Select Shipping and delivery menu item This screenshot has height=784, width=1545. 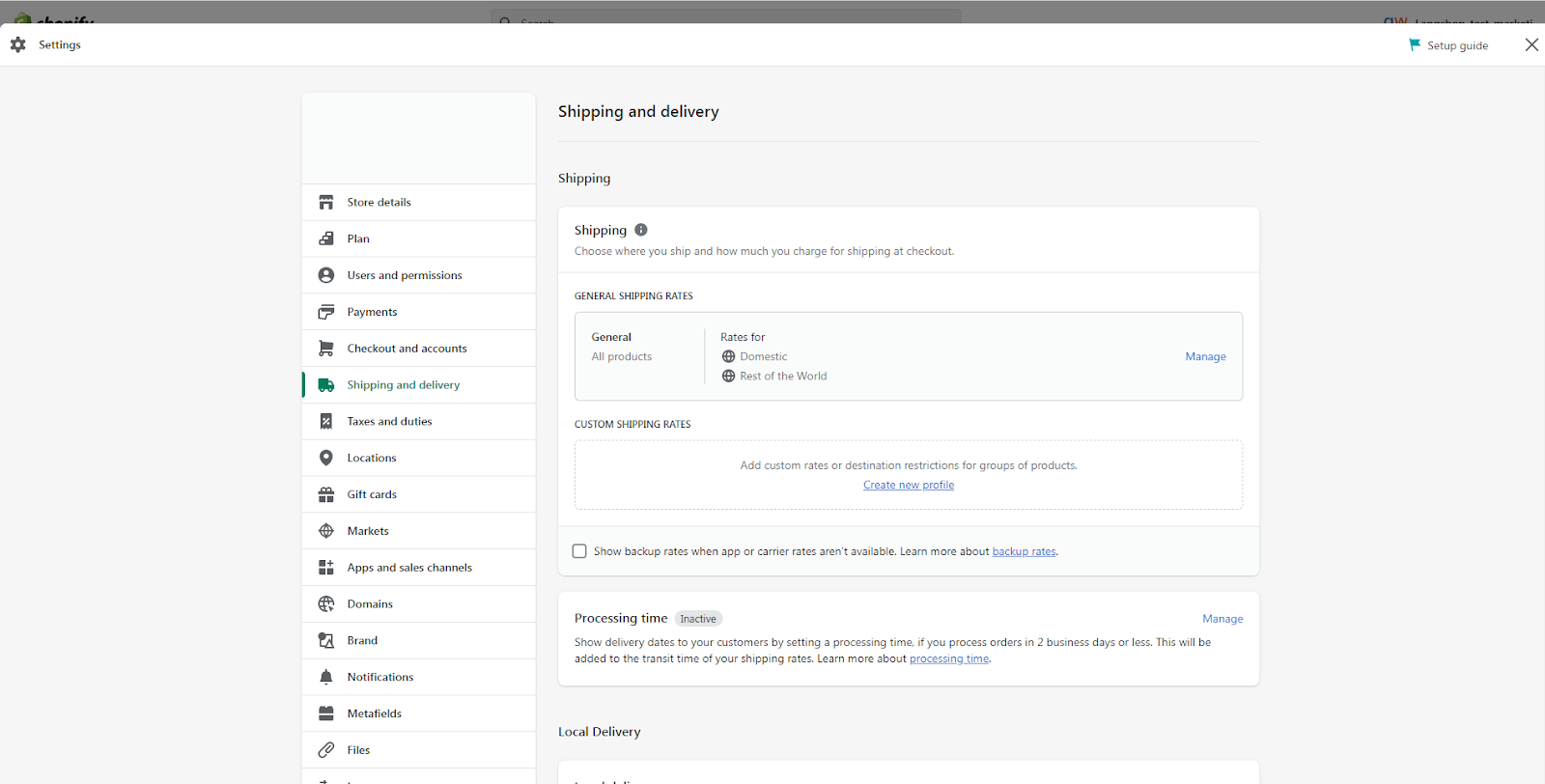pyautogui.click(x=419, y=385)
